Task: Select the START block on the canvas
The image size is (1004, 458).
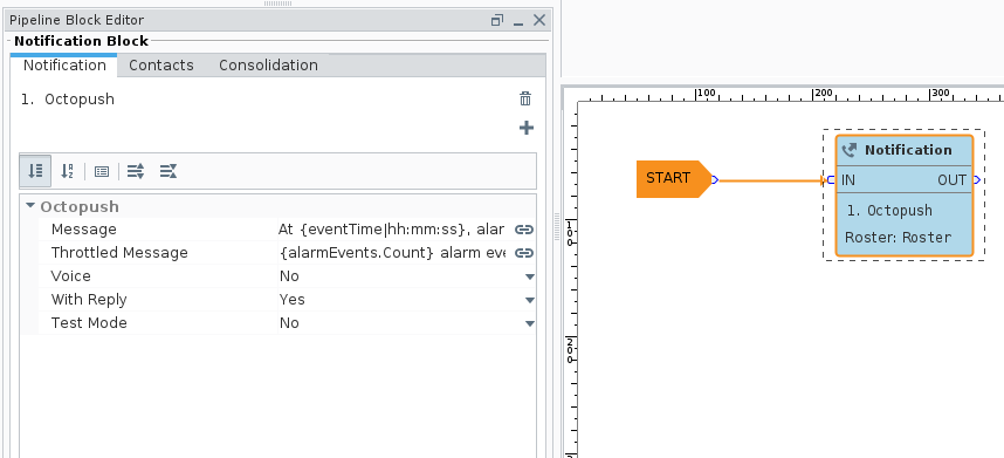Action: 668,179
